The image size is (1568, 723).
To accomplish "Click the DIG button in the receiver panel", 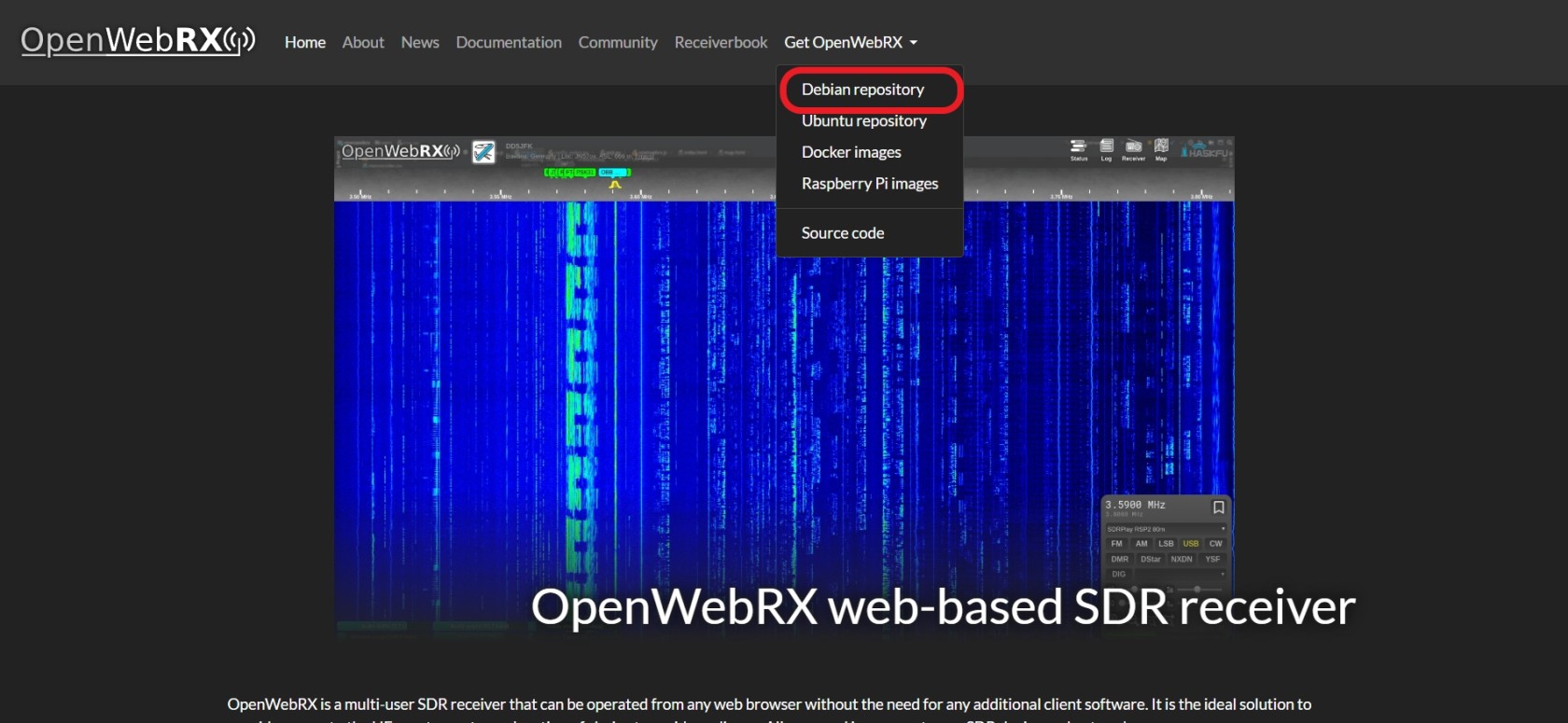I will click(x=1118, y=575).
